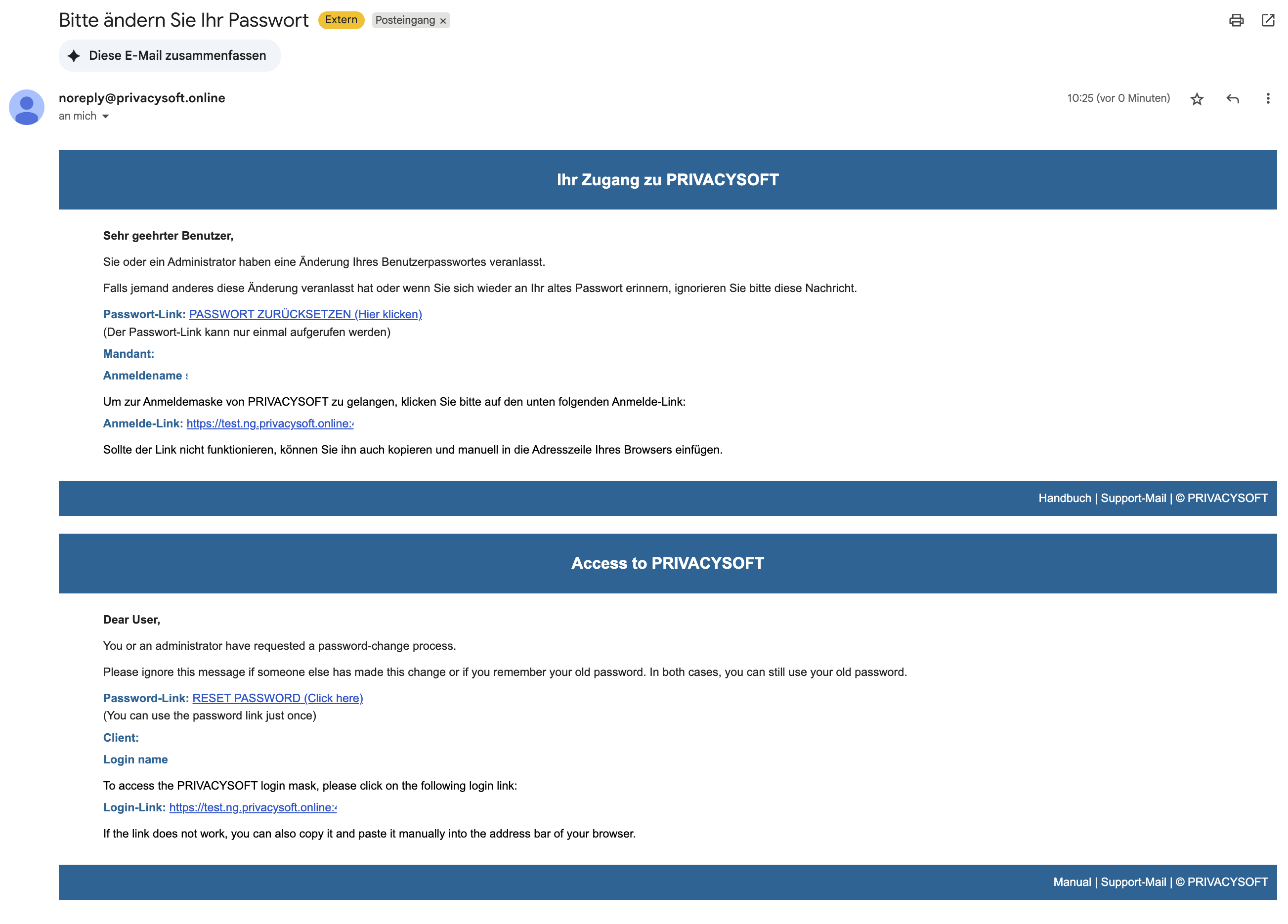
Task: Expand recipient details next to 'an mich'
Action: pos(106,117)
